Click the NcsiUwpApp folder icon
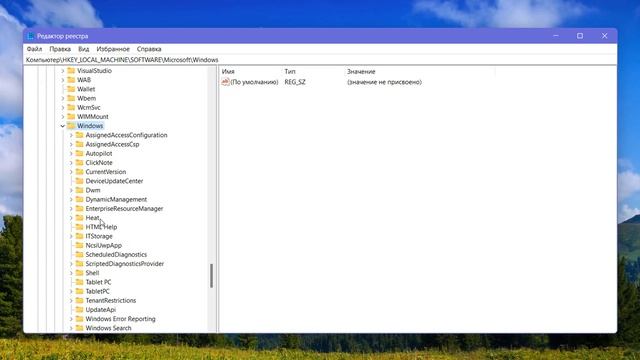The image size is (640, 360). (x=80, y=245)
